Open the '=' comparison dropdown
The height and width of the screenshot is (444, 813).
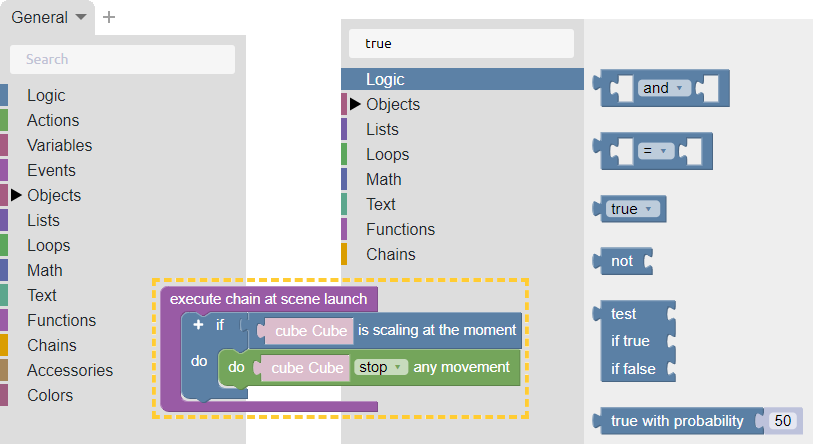655,151
